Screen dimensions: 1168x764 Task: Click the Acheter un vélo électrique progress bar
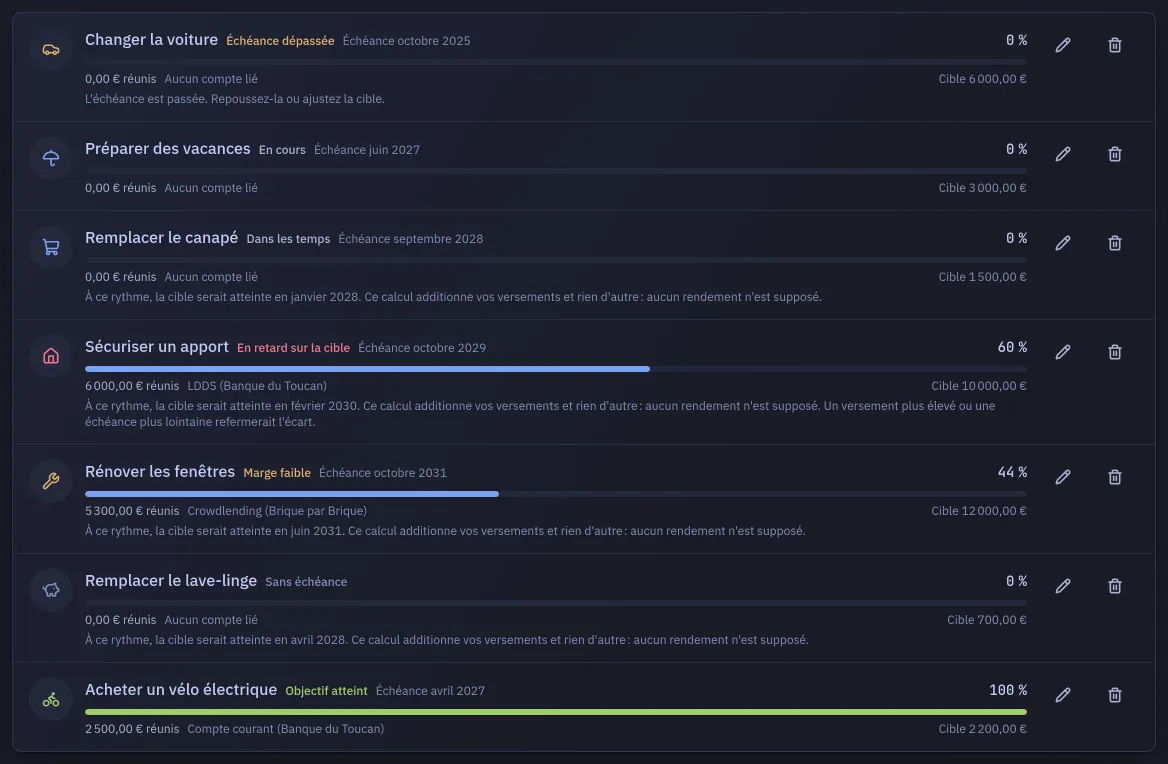pos(556,712)
